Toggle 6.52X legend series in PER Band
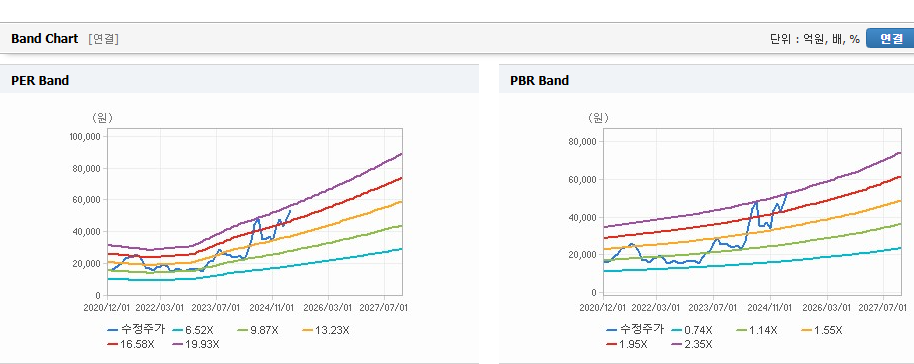 (194, 330)
